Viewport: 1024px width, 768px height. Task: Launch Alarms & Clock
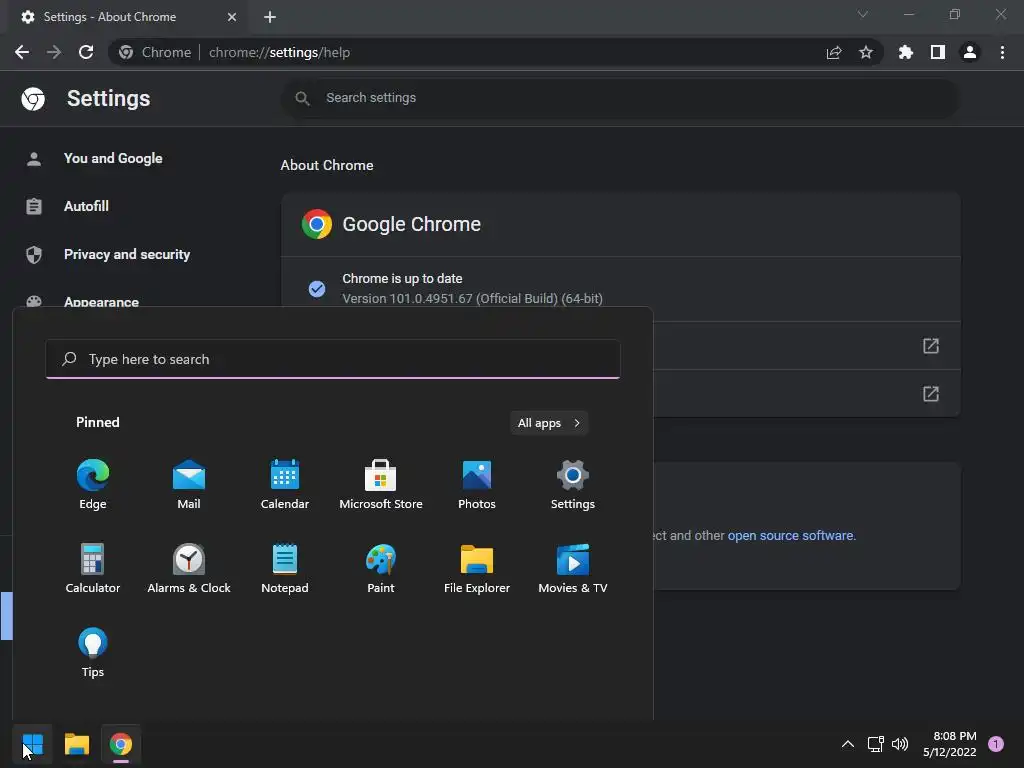tap(189, 568)
